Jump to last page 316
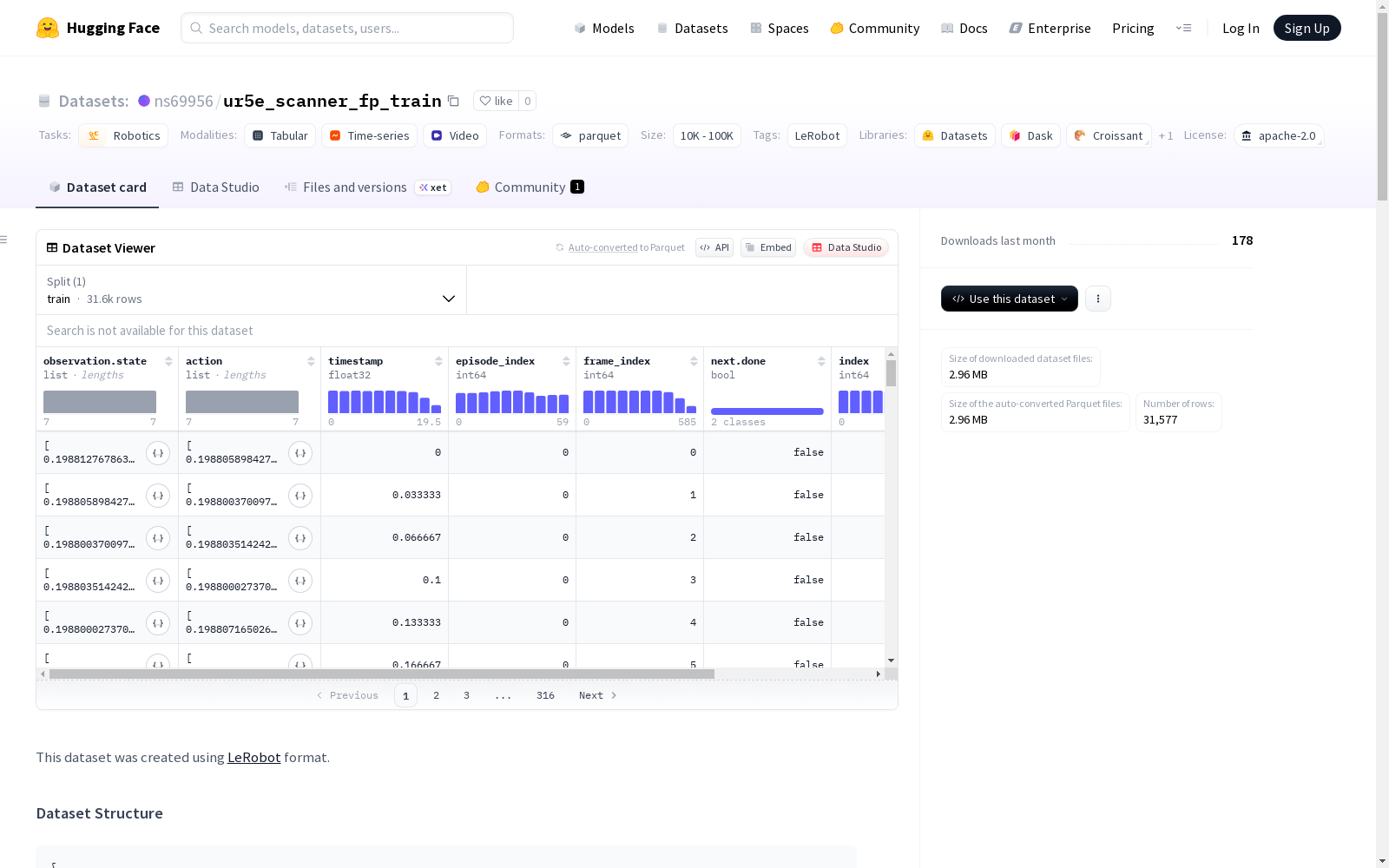The height and width of the screenshot is (868, 1389). click(x=545, y=695)
